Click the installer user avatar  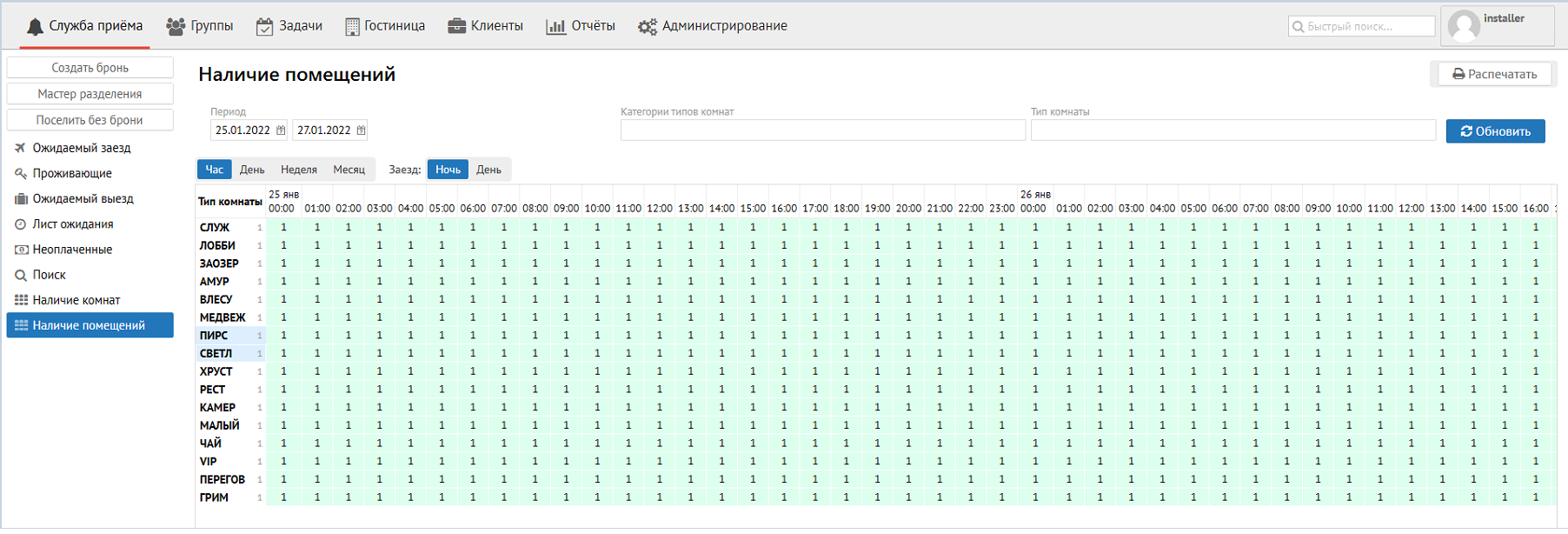pos(1464,26)
